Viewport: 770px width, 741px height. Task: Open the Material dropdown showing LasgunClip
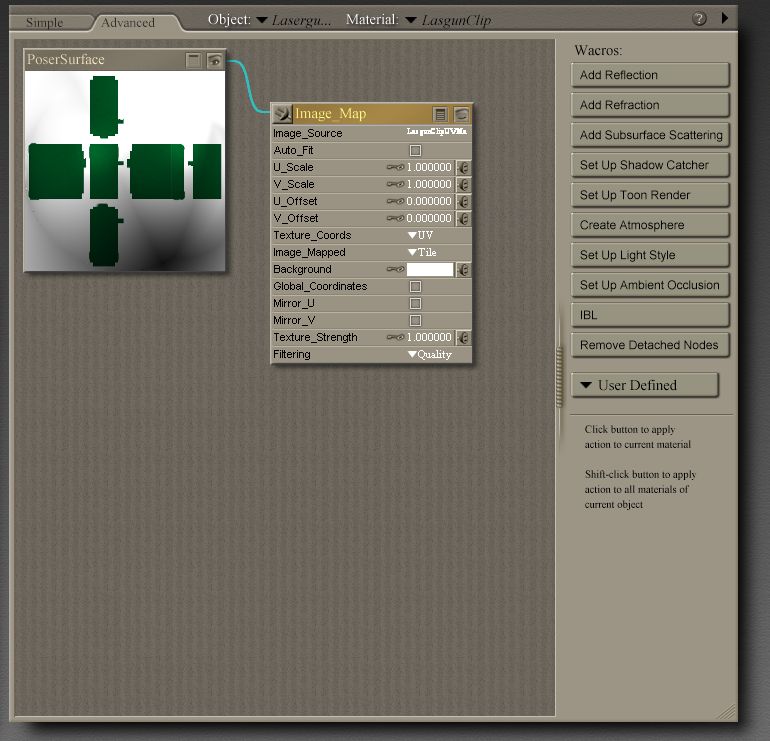[x=448, y=20]
